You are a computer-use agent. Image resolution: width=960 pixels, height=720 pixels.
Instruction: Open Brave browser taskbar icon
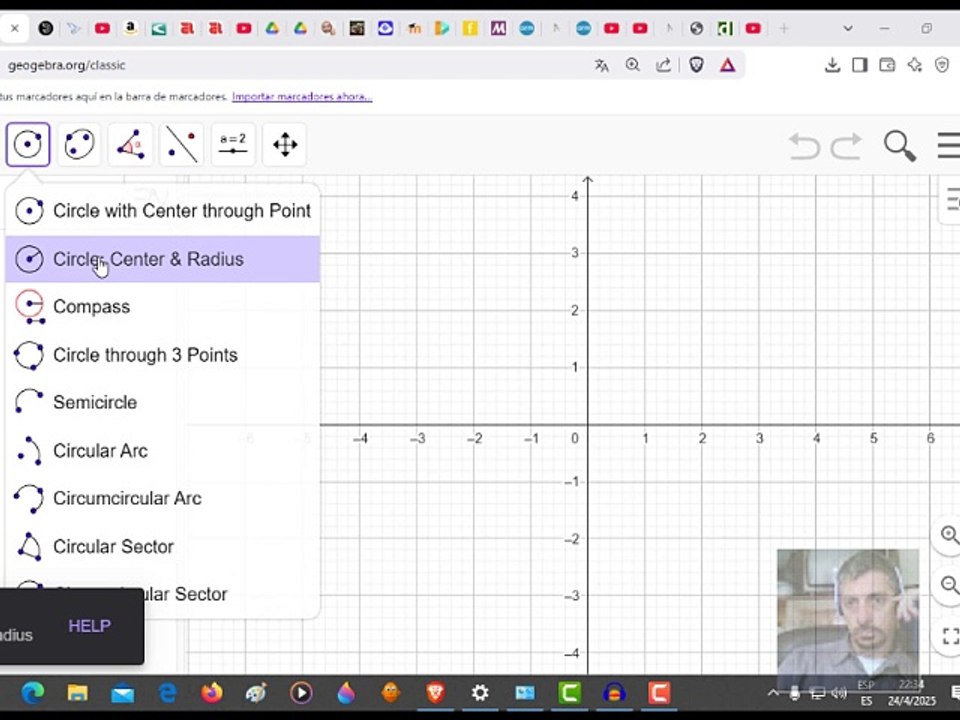(x=435, y=693)
